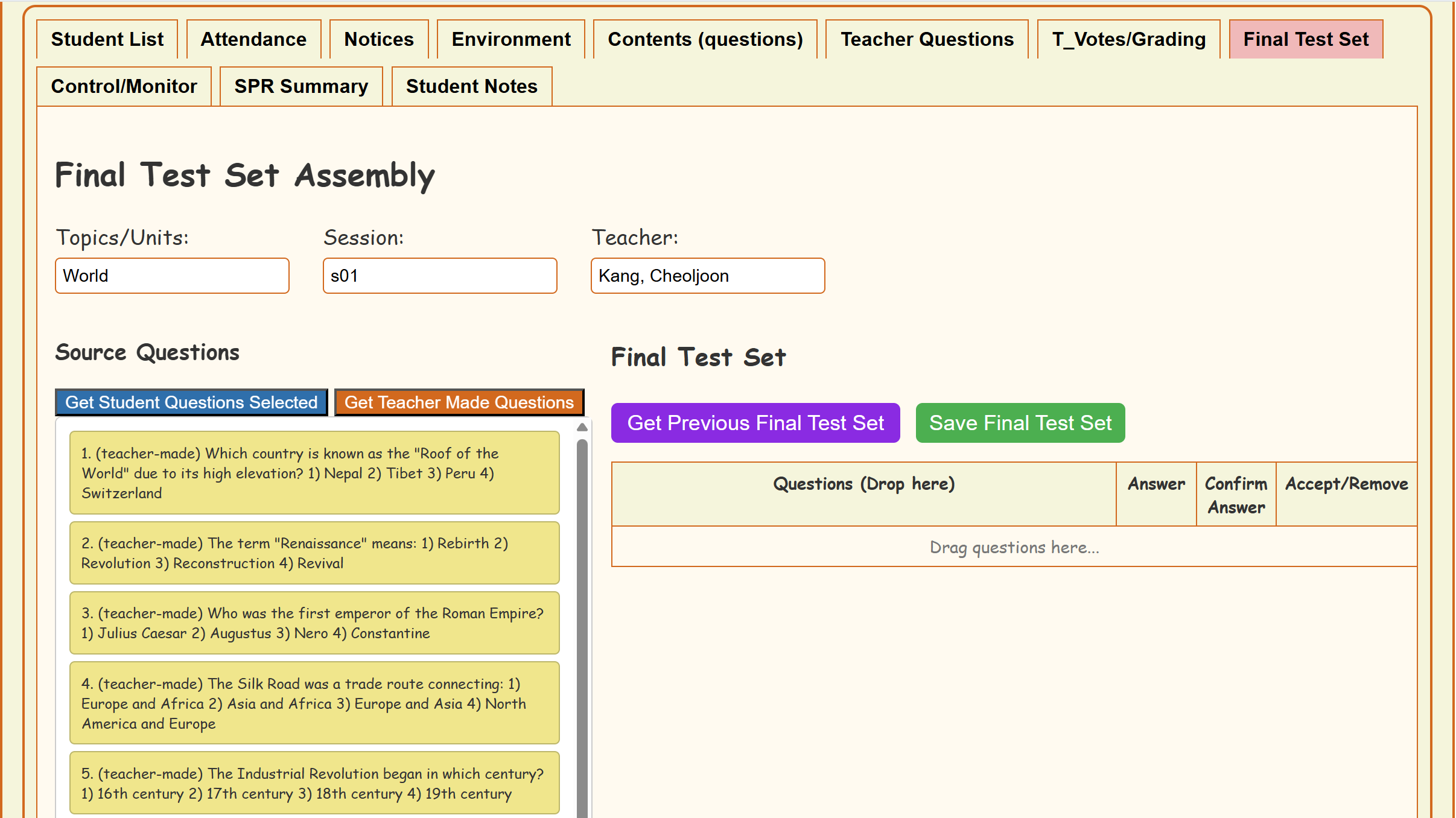Select the Silk Road question card
Image resolution: width=1456 pixels, height=818 pixels.
314,703
